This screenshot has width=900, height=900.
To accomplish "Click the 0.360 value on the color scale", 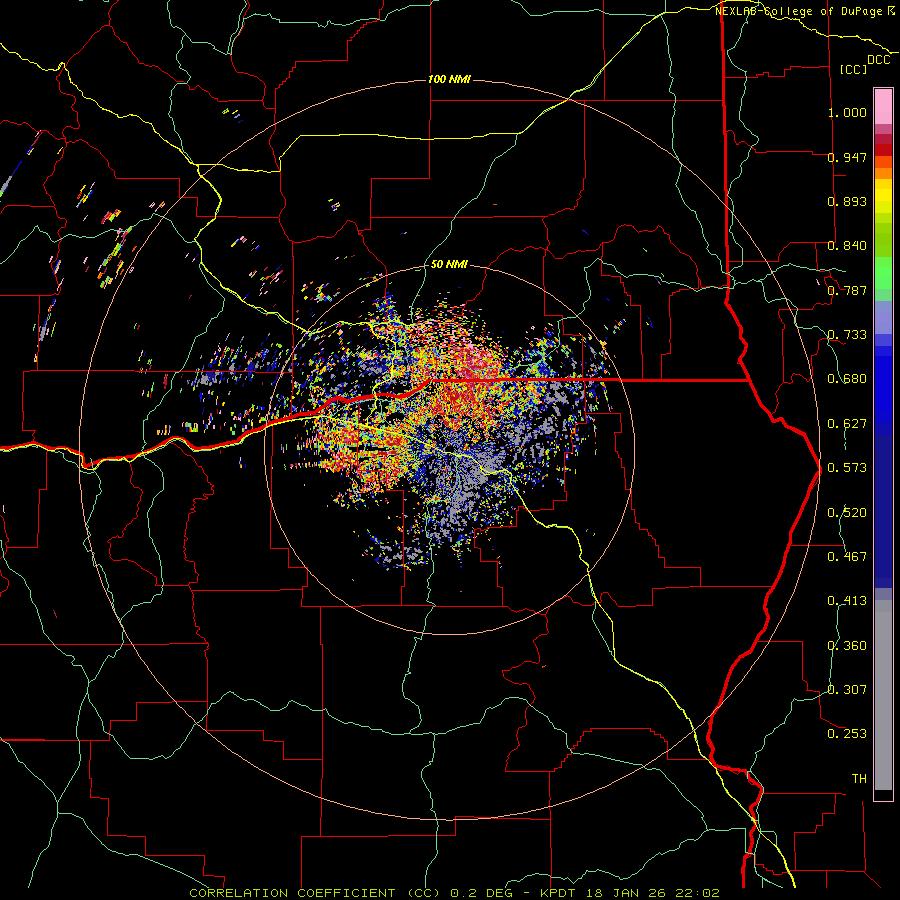I will [847, 646].
